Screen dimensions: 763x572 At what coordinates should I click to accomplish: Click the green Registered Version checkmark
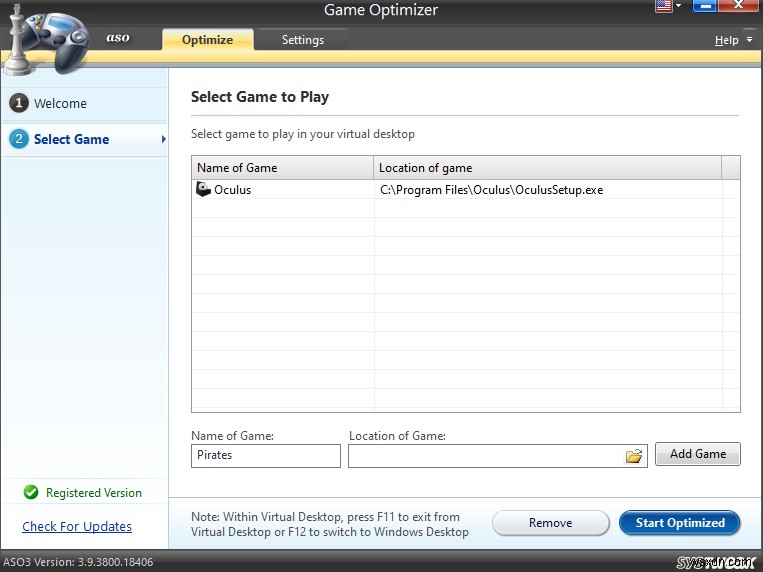(x=31, y=492)
